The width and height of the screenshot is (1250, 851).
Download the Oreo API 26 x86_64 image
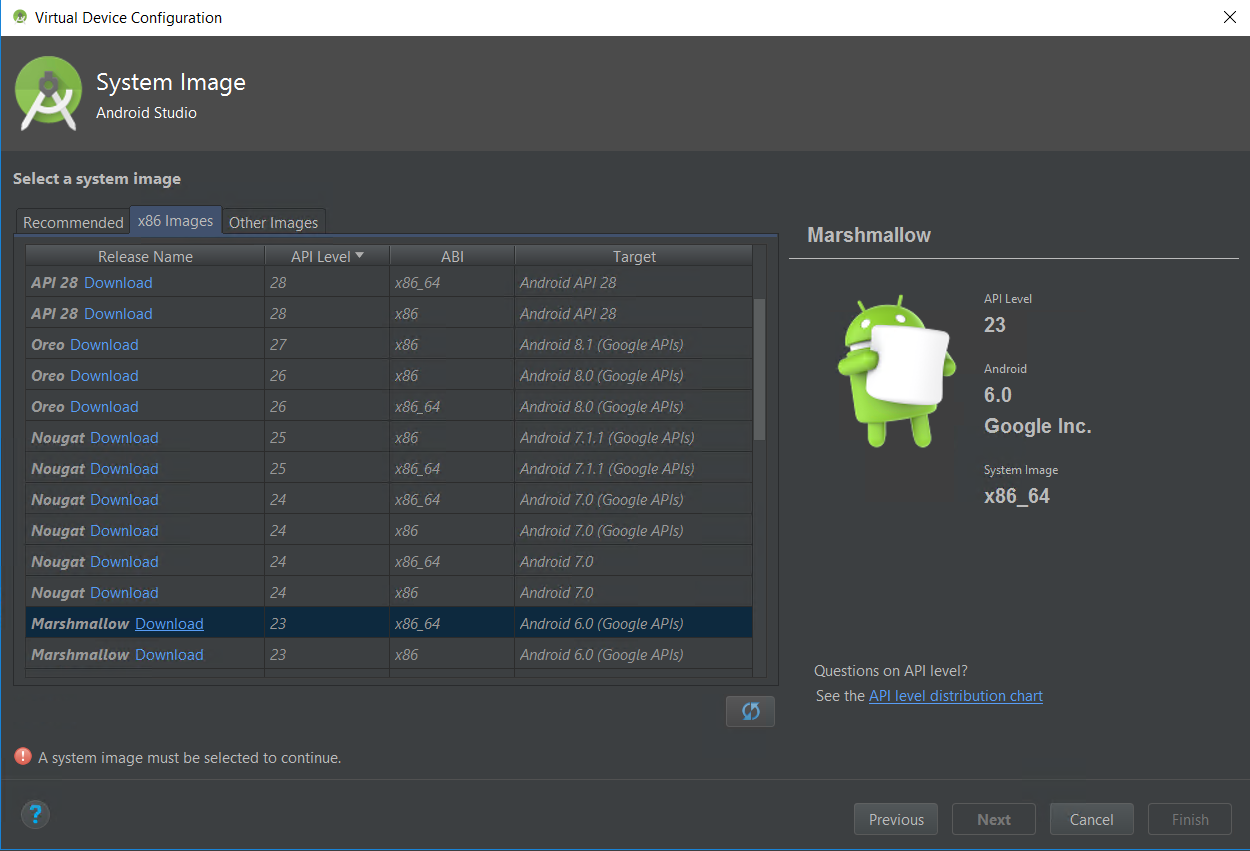pyautogui.click(x=104, y=407)
